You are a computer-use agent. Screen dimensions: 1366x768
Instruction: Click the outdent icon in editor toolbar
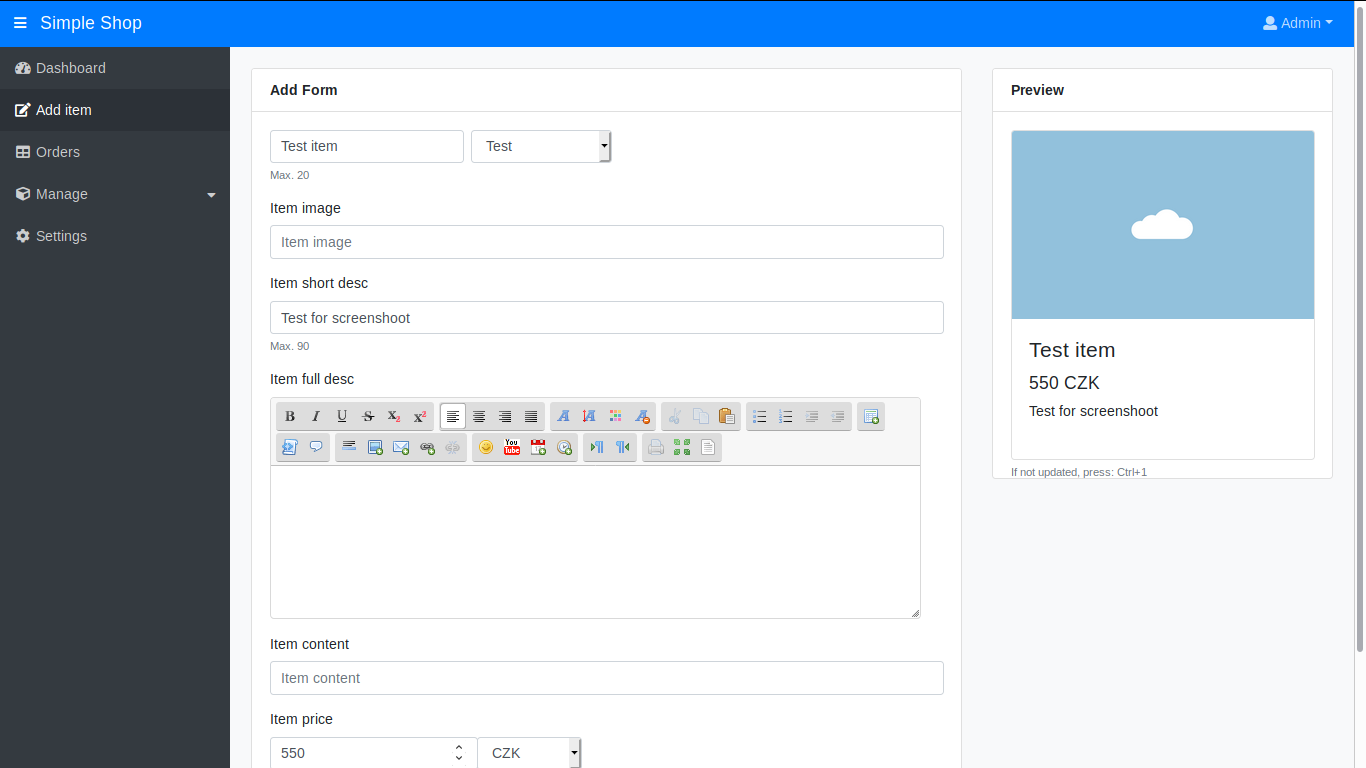click(x=838, y=416)
